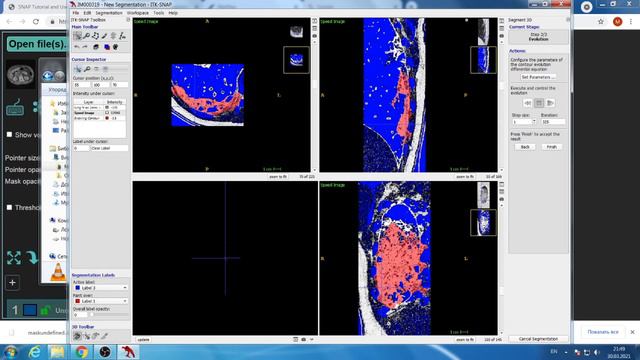The height and width of the screenshot is (360, 640).
Task: Open the File menu
Action: point(76,13)
